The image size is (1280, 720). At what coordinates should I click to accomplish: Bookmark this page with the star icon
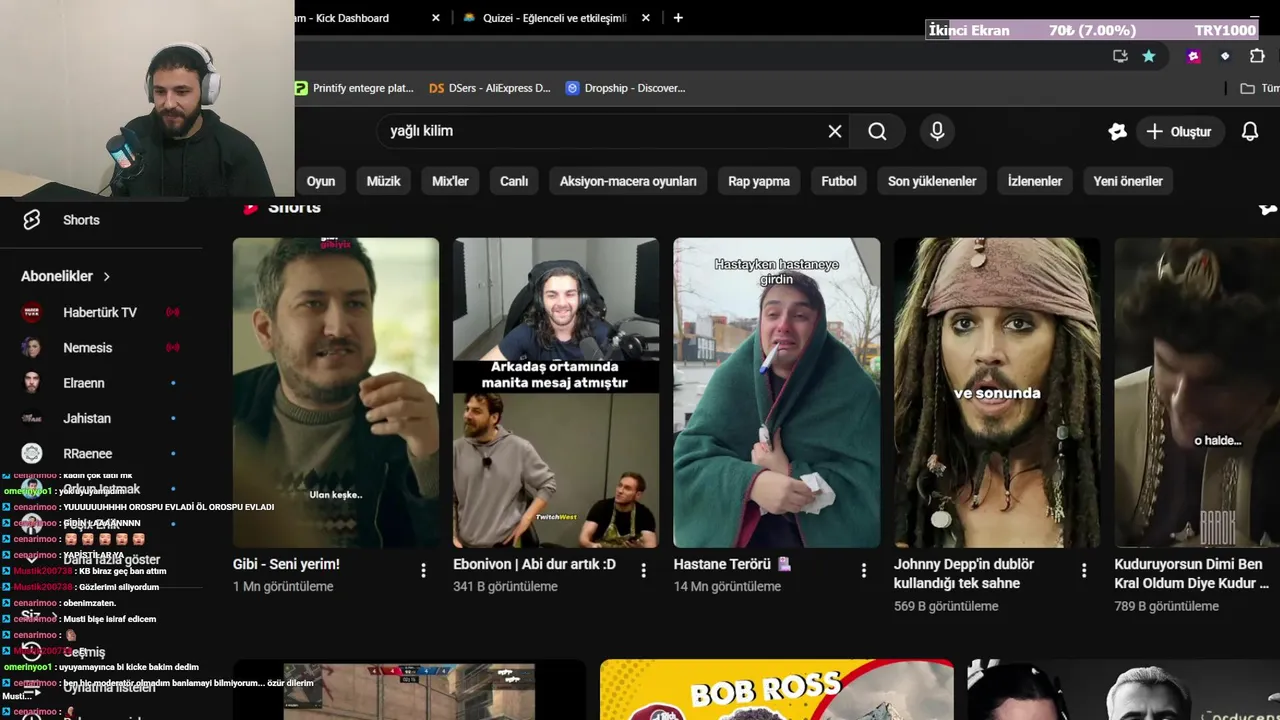[1149, 56]
